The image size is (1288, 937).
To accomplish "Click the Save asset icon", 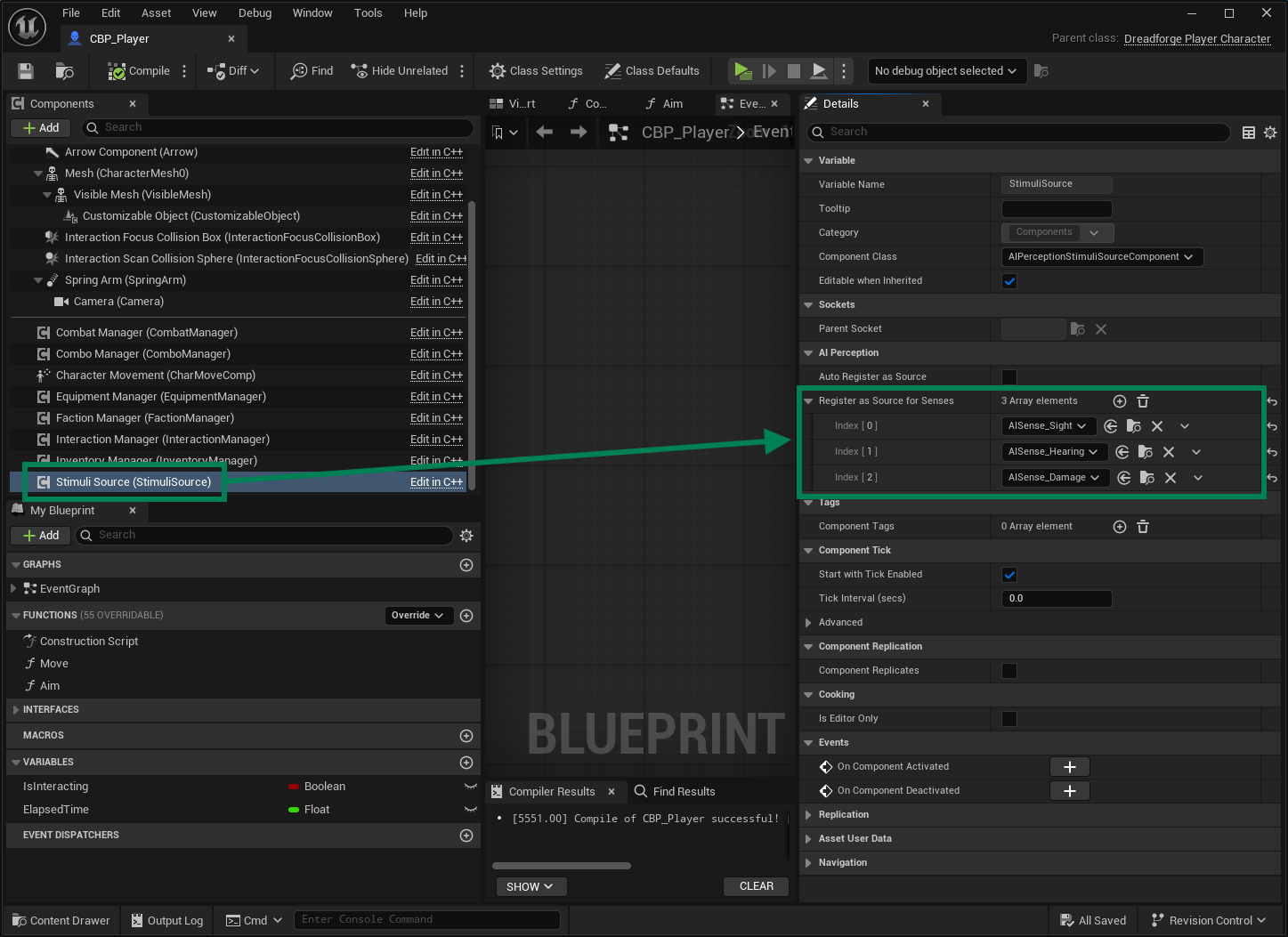I will point(24,70).
